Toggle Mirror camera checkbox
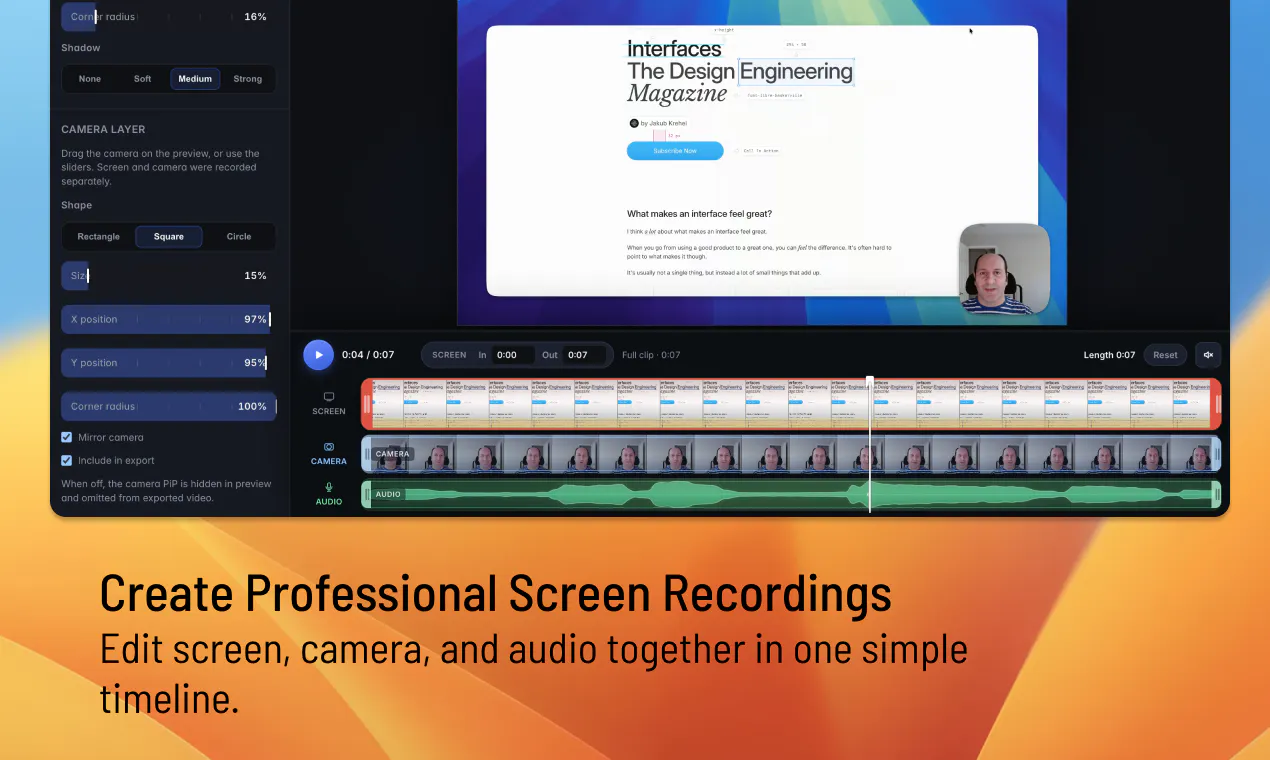Image resolution: width=1270 pixels, height=760 pixels. coord(66,437)
